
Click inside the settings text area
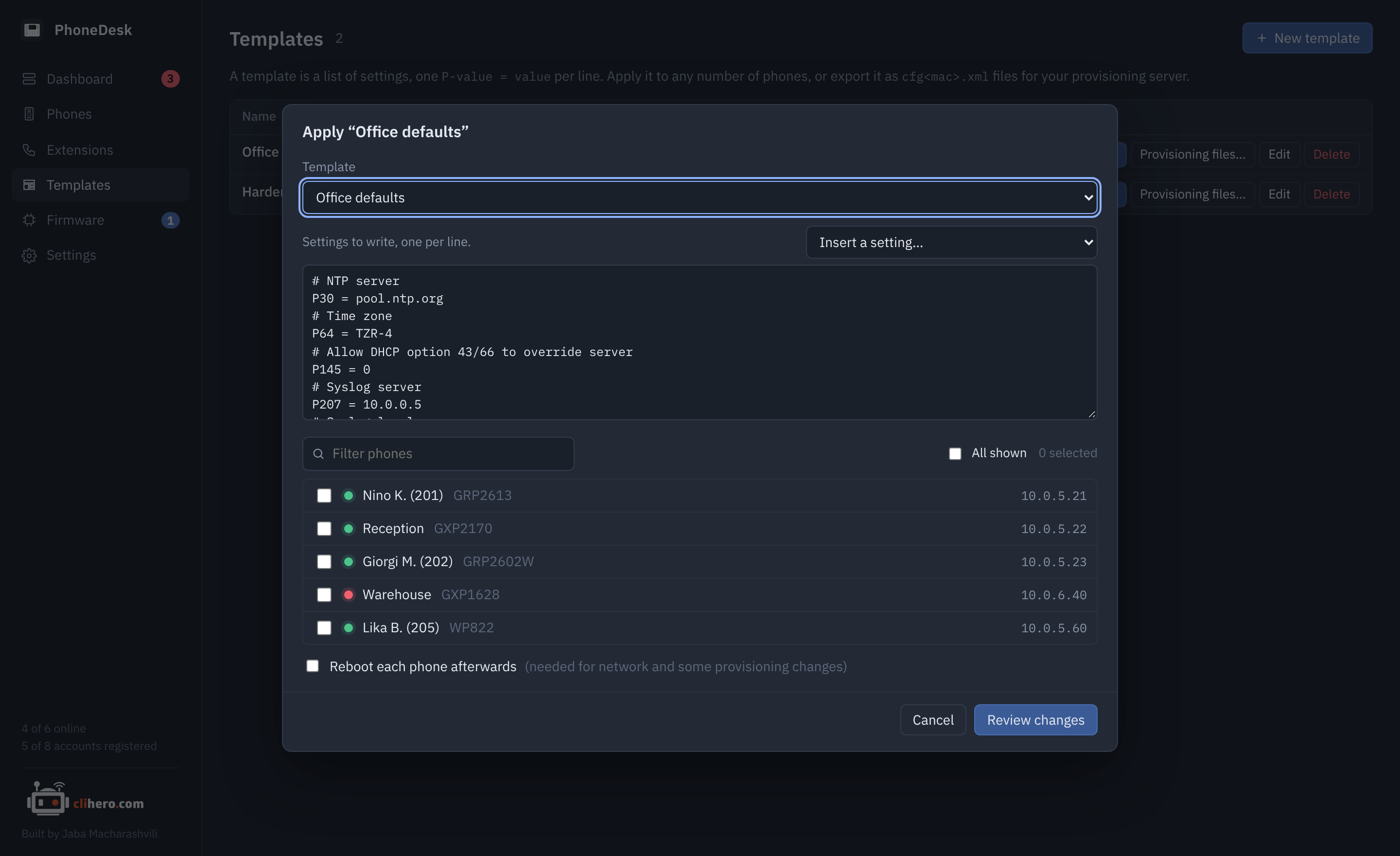coord(700,342)
